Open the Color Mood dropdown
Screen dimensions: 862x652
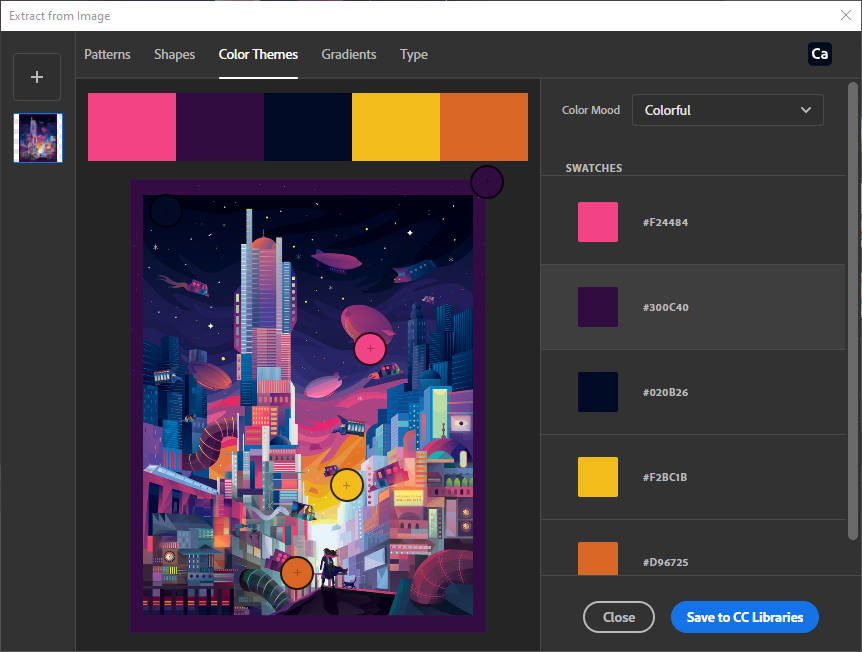tap(727, 110)
